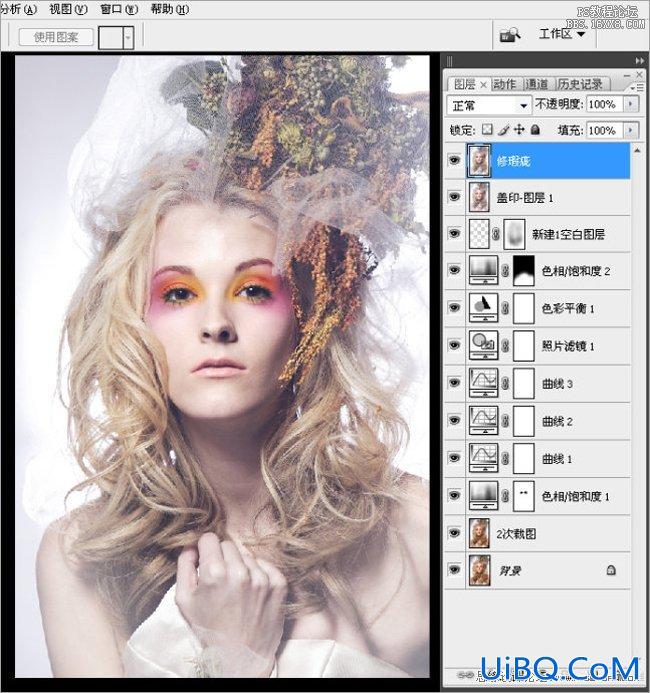Open the 填充 slider arrow

[x=631, y=130]
